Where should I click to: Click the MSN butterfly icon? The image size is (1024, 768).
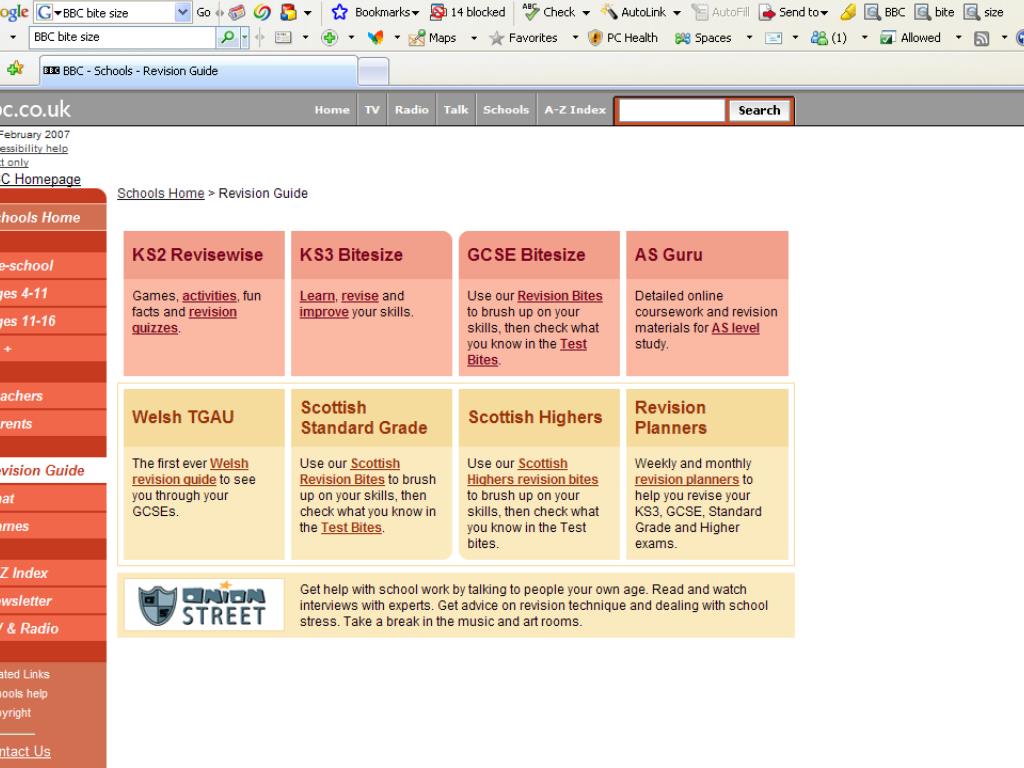click(x=375, y=38)
